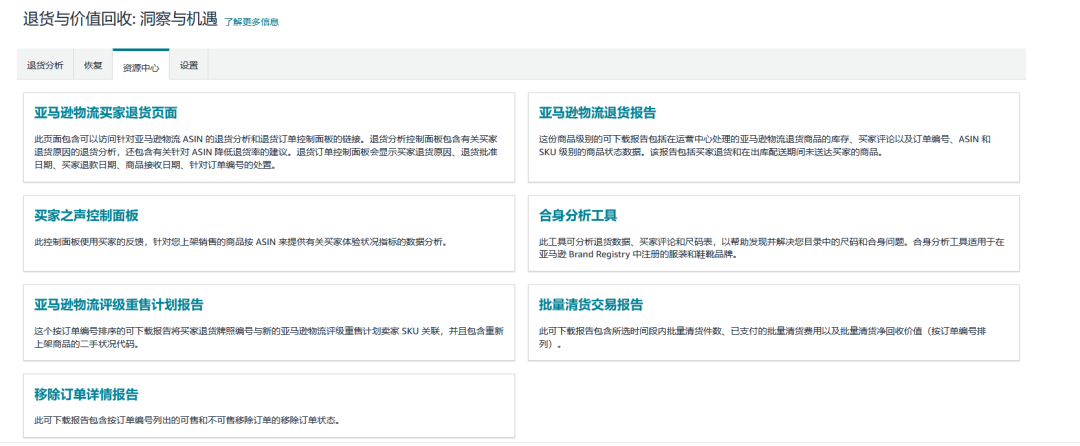
Task: Launch the 合身分析工具 title link
Action: (578, 215)
